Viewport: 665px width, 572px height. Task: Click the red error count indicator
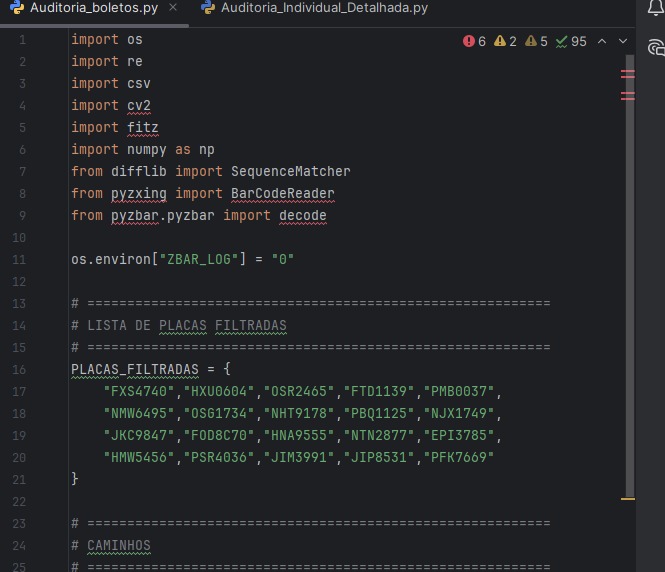coord(475,41)
